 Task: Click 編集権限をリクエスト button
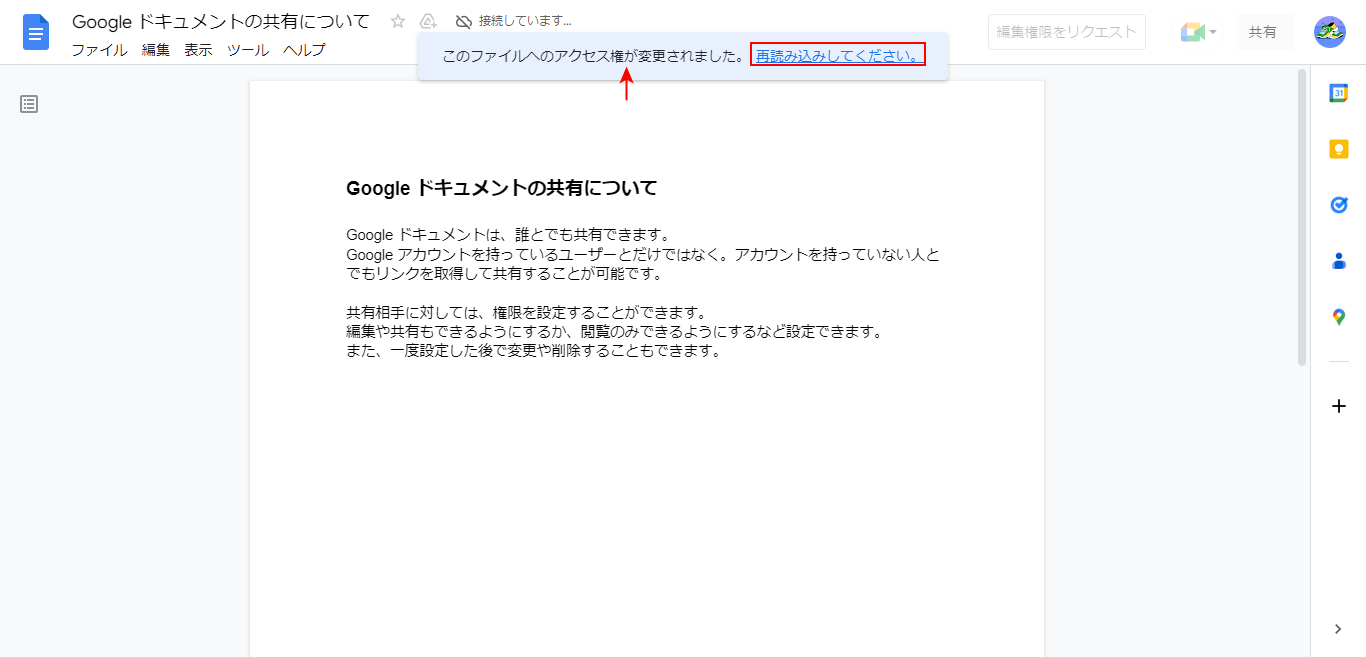pos(1067,32)
